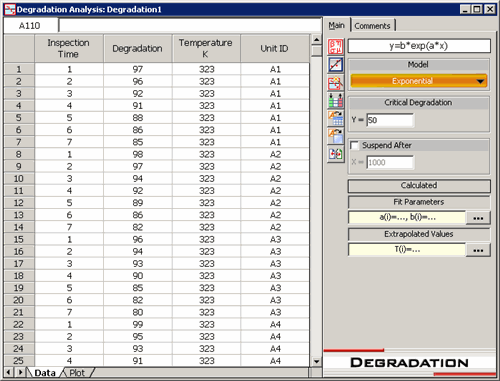The height and width of the screenshot is (381, 500).
Task: Click the a(i)=..., b(i)=... result field
Action: (x=407, y=218)
